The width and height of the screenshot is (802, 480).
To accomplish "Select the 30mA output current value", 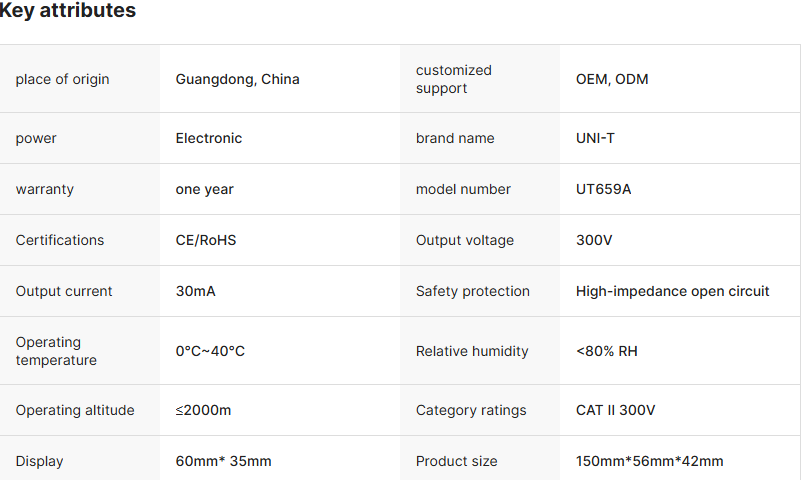I will click(196, 291).
